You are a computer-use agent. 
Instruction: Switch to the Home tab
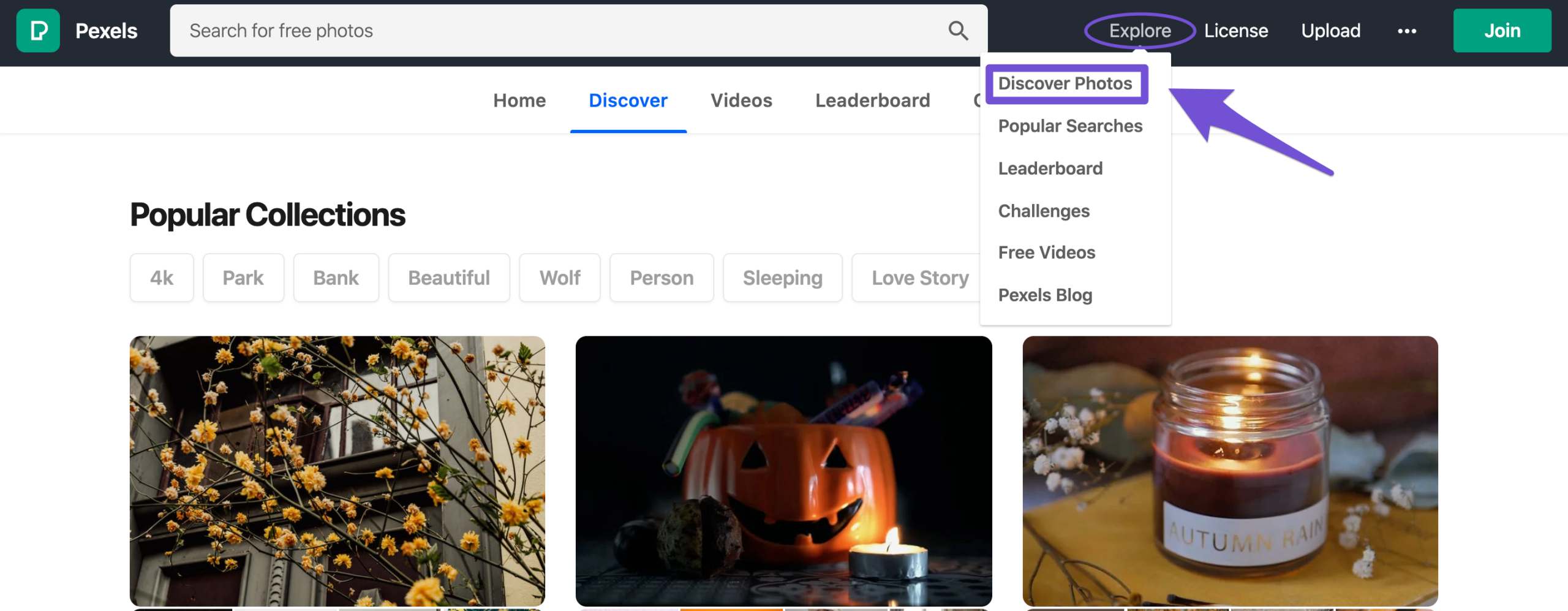(519, 101)
